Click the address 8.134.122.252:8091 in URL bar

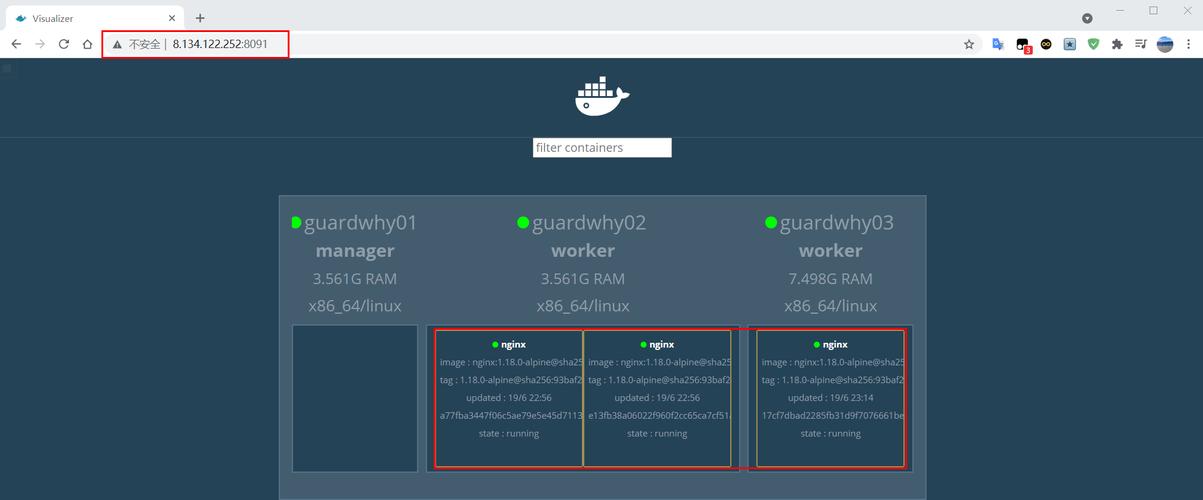(220, 44)
